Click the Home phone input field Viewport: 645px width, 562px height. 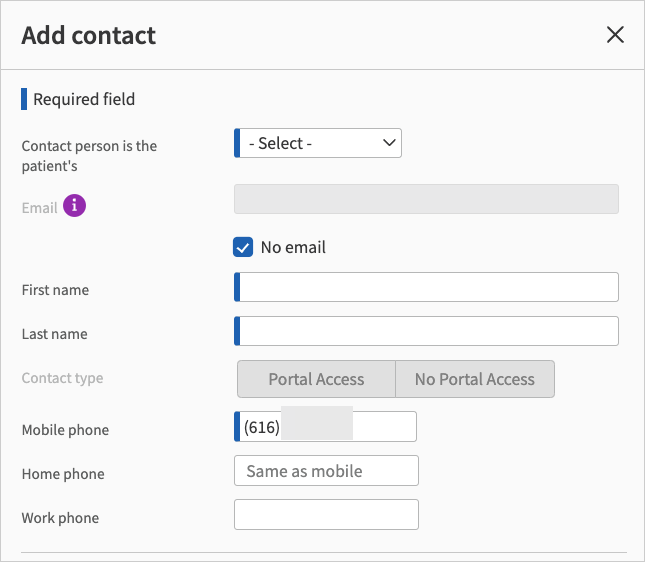326,471
